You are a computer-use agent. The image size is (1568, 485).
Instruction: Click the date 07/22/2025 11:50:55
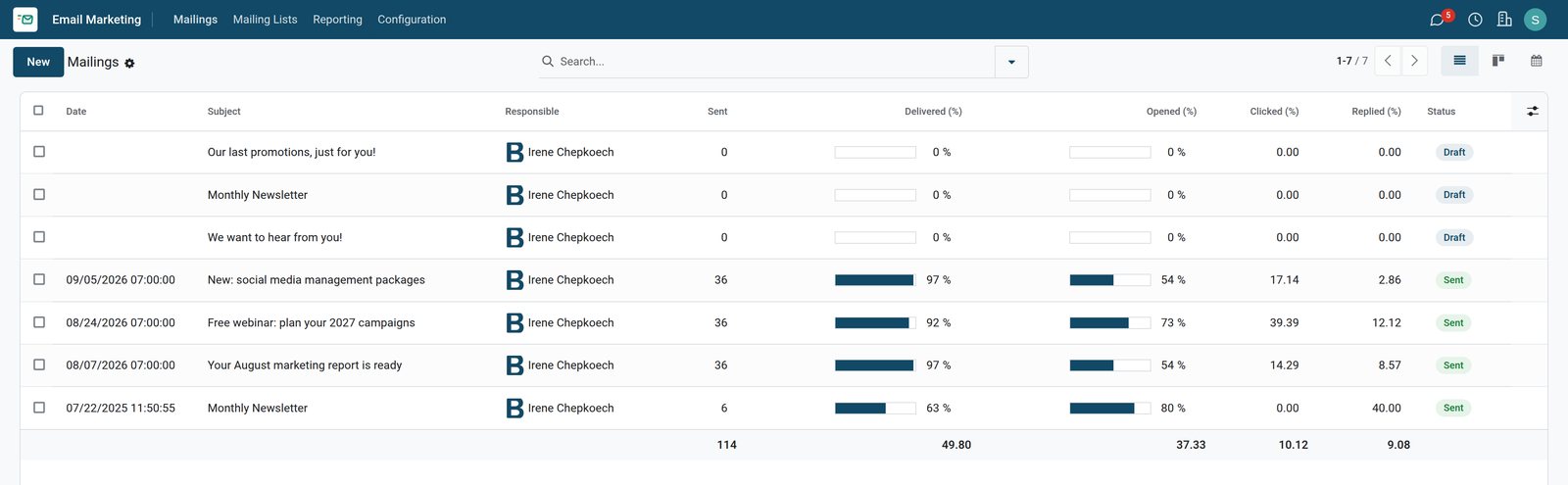pos(121,408)
